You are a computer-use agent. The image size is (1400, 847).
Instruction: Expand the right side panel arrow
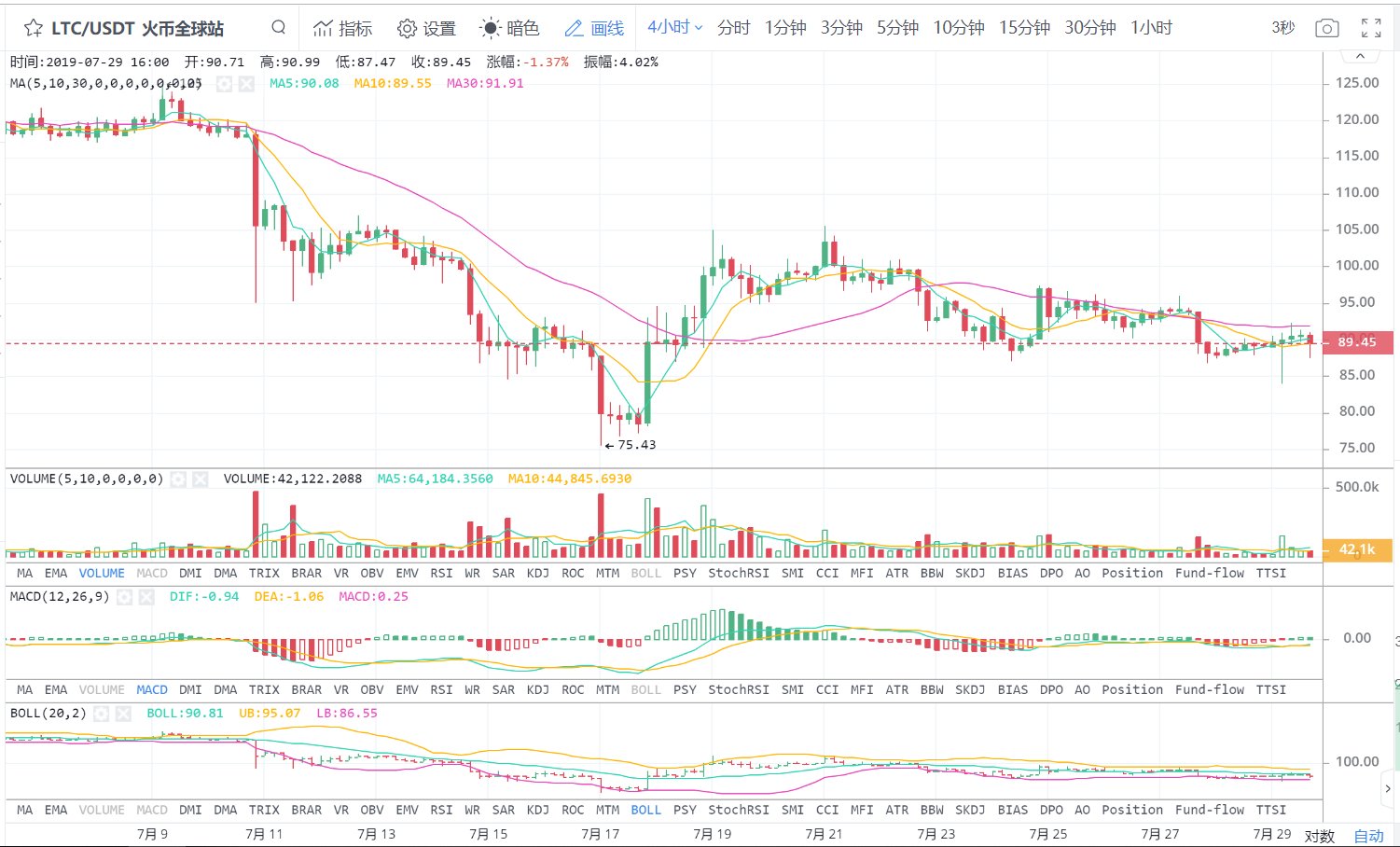[x=1388, y=788]
